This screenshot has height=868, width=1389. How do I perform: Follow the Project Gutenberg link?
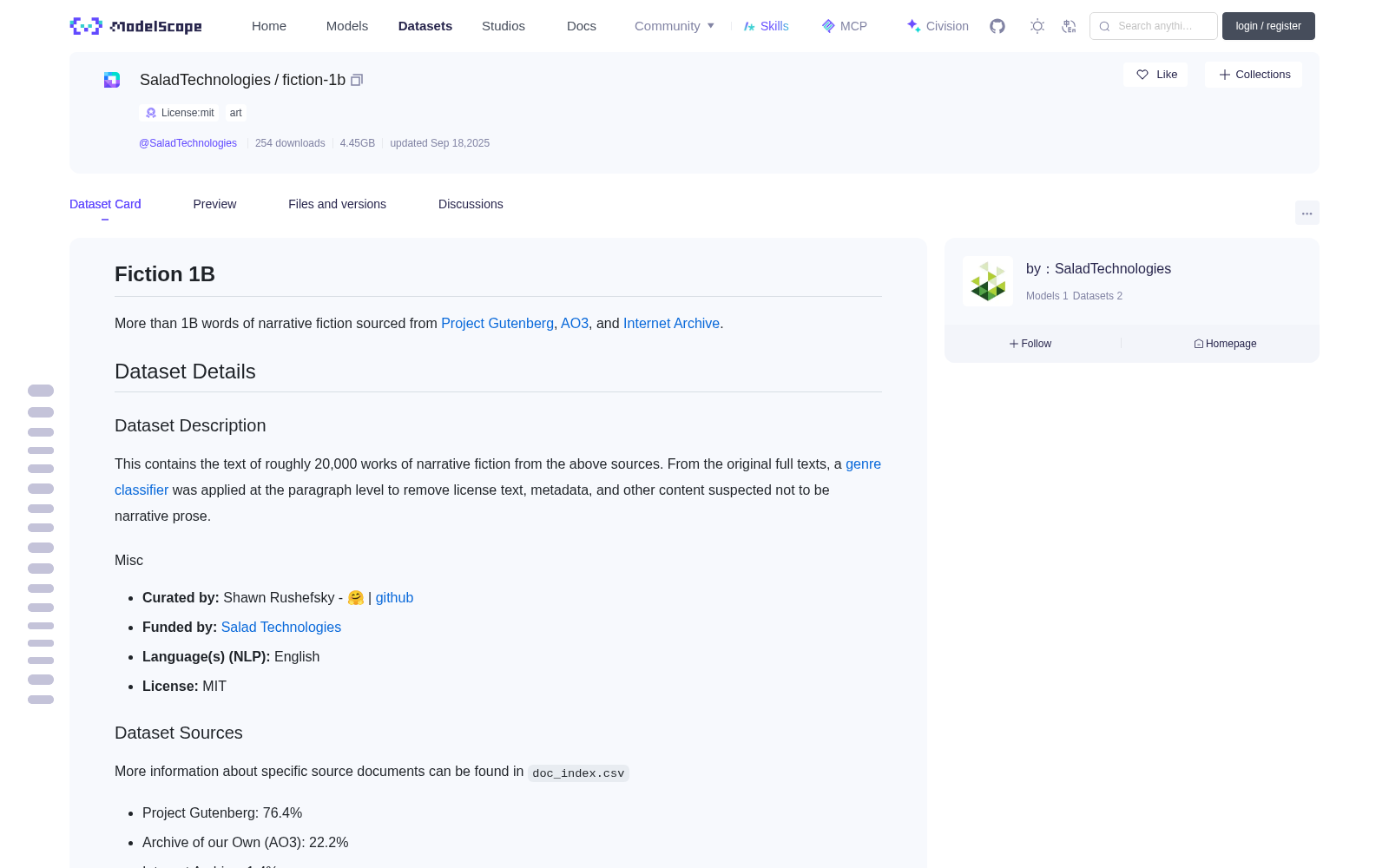pos(497,324)
